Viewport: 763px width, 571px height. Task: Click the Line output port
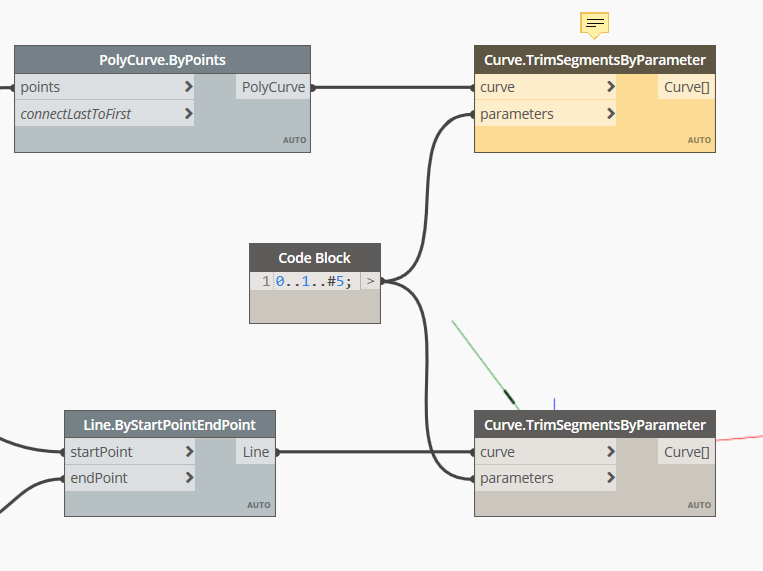point(256,452)
